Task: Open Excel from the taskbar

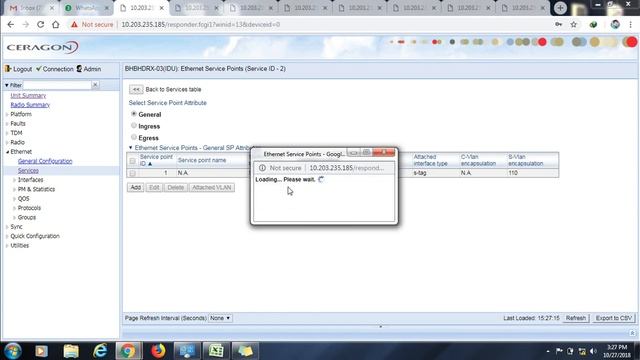Action: (216, 351)
